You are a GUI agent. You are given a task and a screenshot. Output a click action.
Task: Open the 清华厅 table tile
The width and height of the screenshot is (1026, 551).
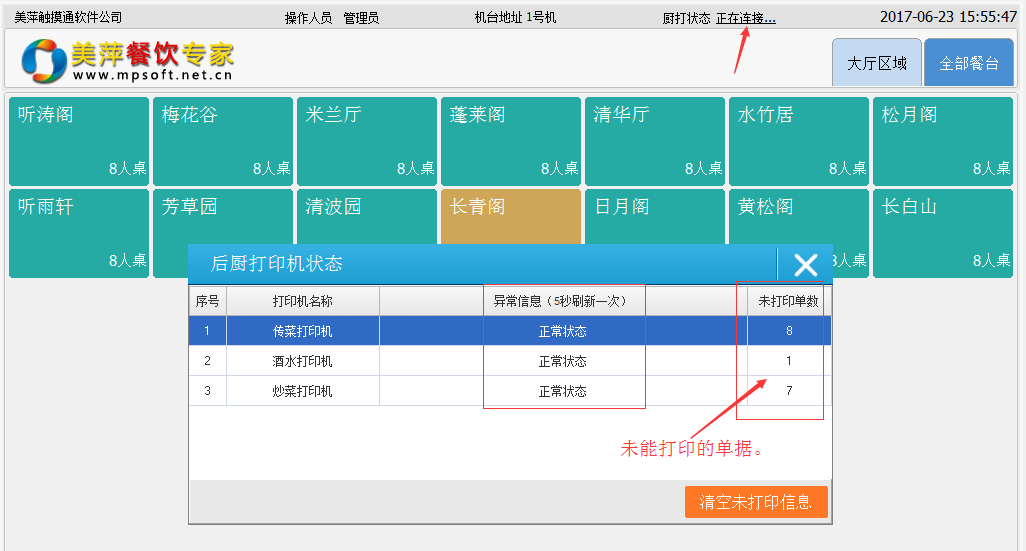pos(654,141)
